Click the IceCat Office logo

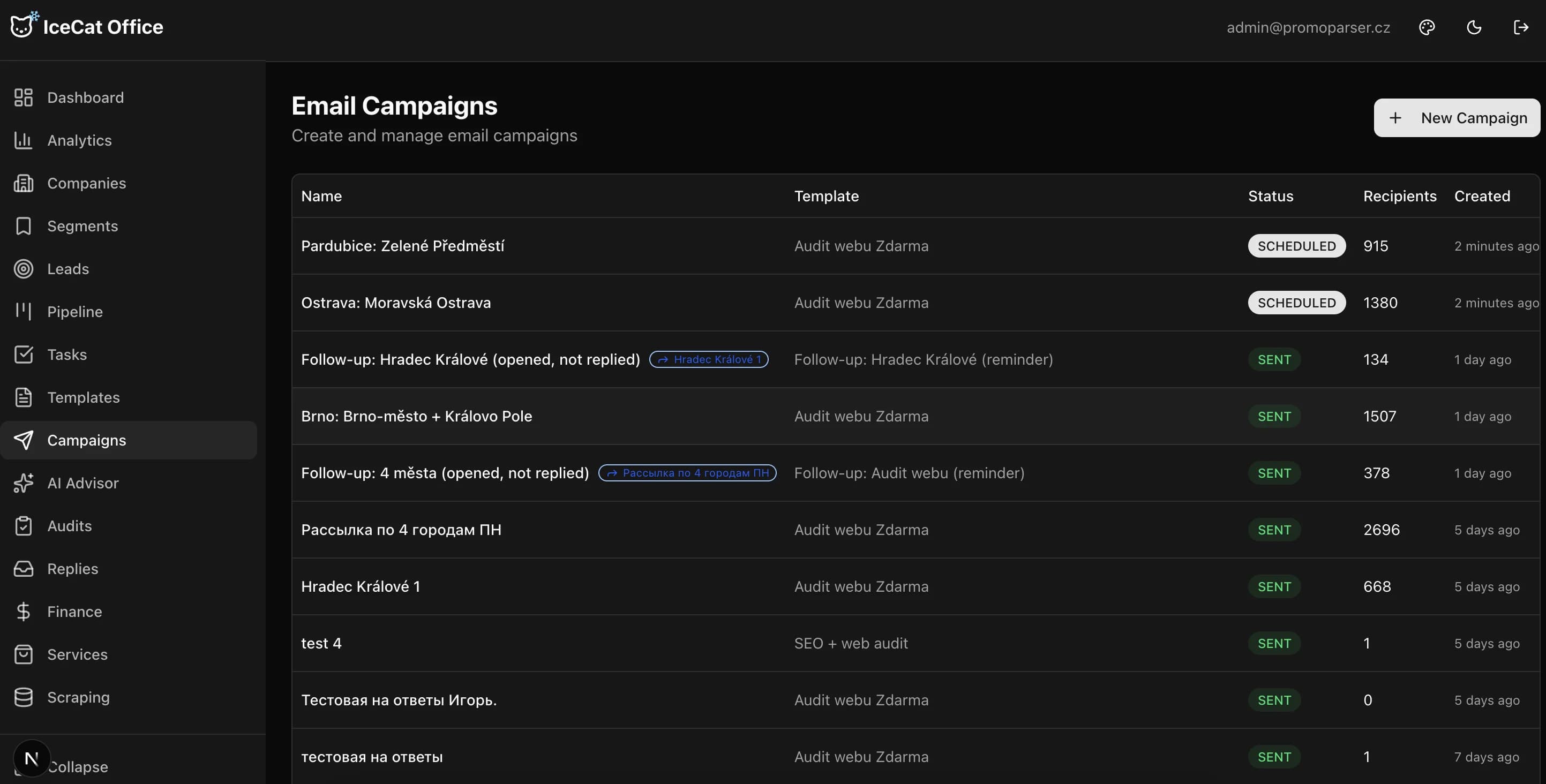pyautogui.click(x=87, y=27)
